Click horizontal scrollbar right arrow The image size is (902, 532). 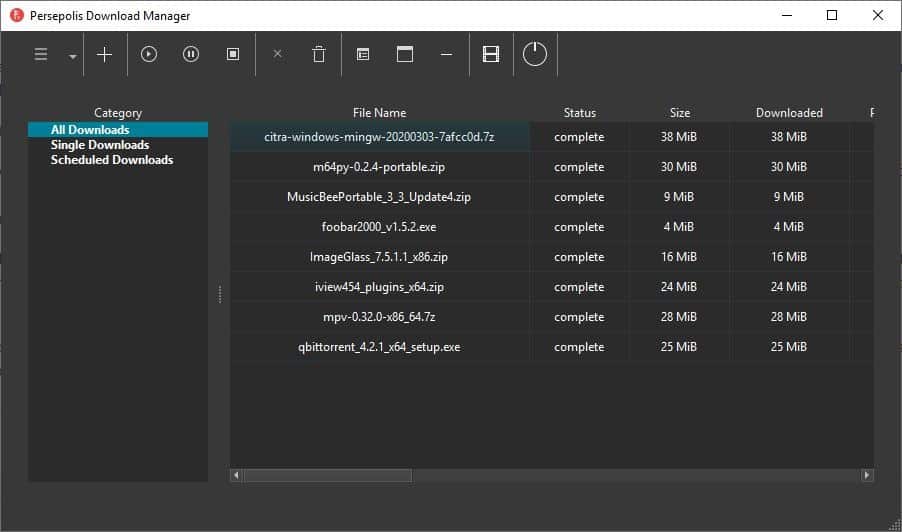[867, 475]
